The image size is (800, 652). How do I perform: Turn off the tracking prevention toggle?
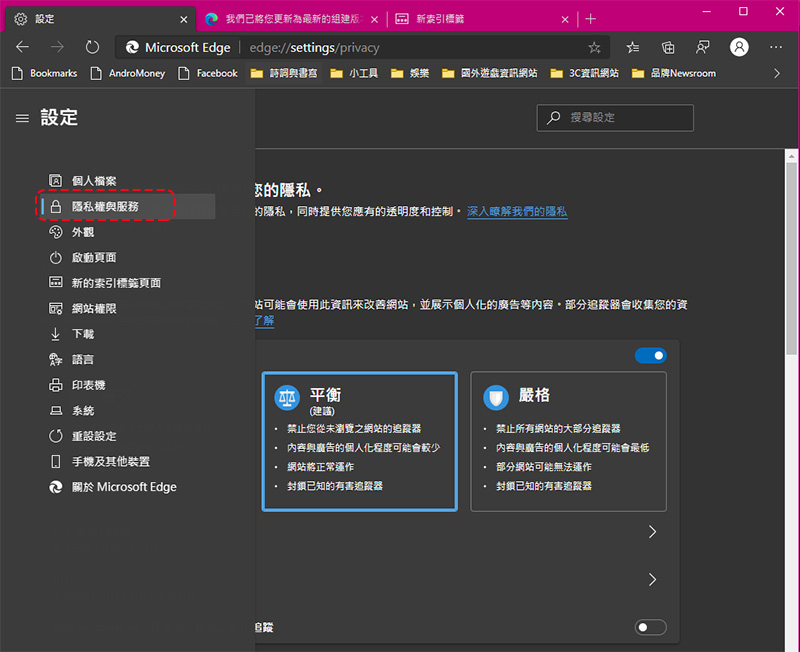[650, 356]
